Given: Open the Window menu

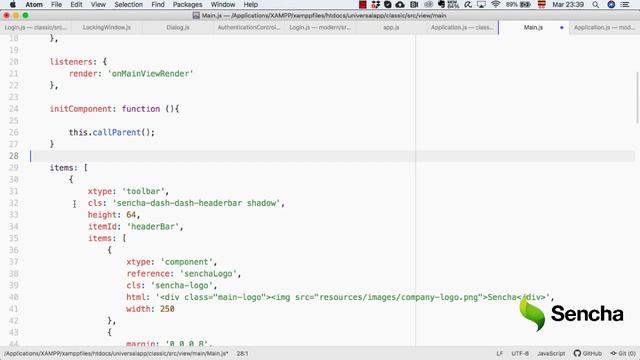Looking at the screenshot, I should (223, 4).
